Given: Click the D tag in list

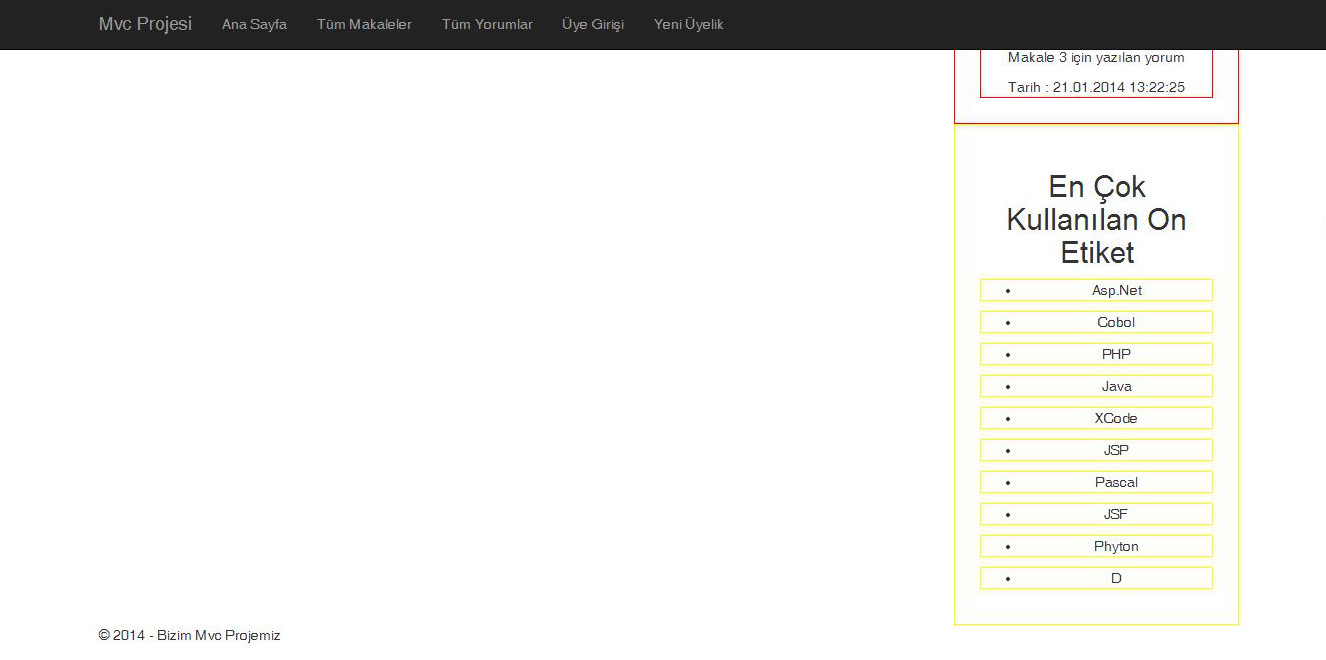Looking at the screenshot, I should (x=1116, y=578).
